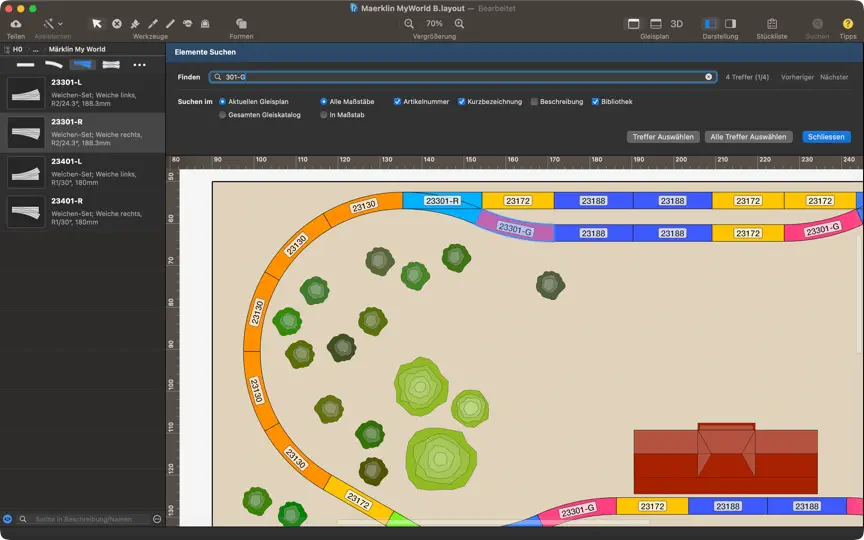Screen dimensions: 864x540
Task: Click the Treffer Auswählen button
Action: tap(663, 137)
